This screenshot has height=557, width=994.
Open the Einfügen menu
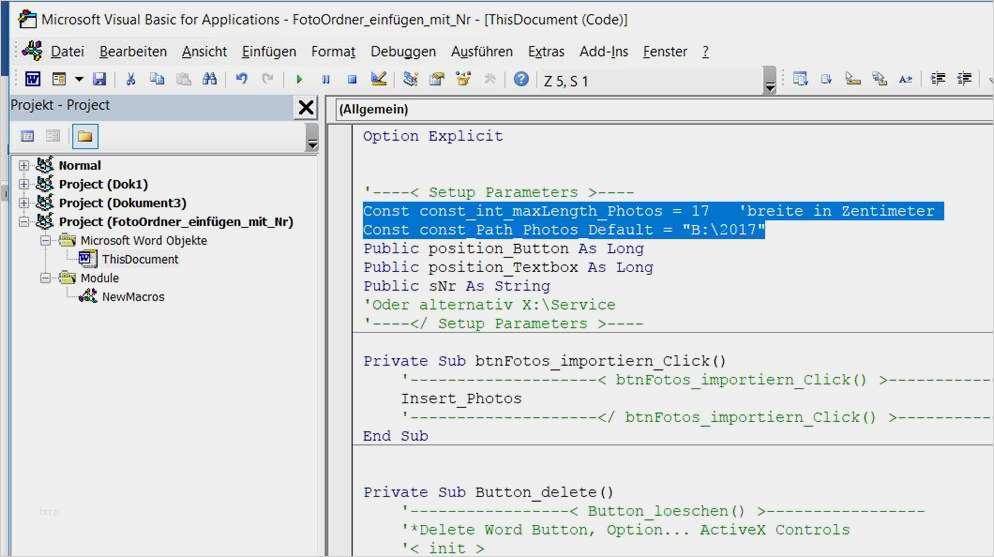(x=269, y=51)
